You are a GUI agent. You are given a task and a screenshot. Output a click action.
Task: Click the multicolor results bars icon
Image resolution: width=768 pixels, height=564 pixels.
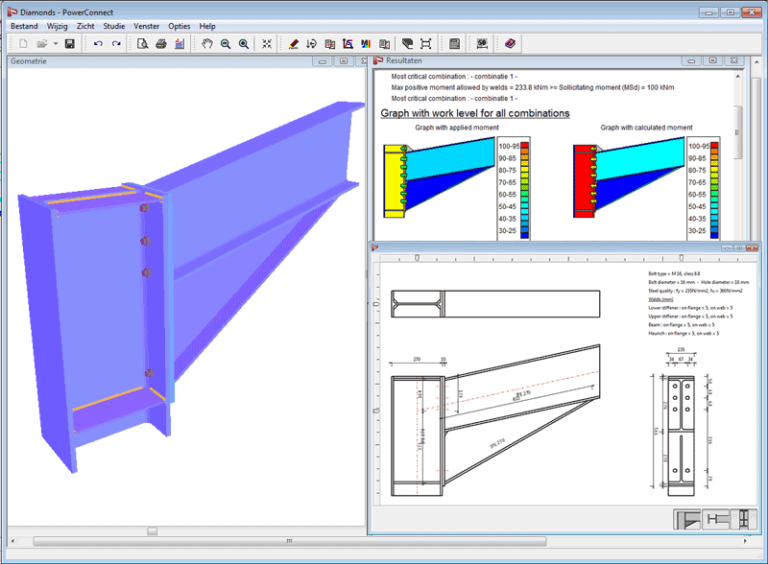[366, 44]
